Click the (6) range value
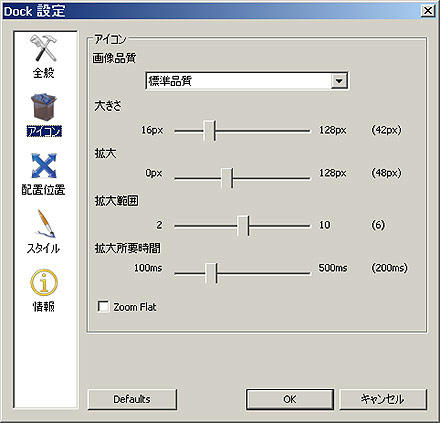 tap(378, 225)
